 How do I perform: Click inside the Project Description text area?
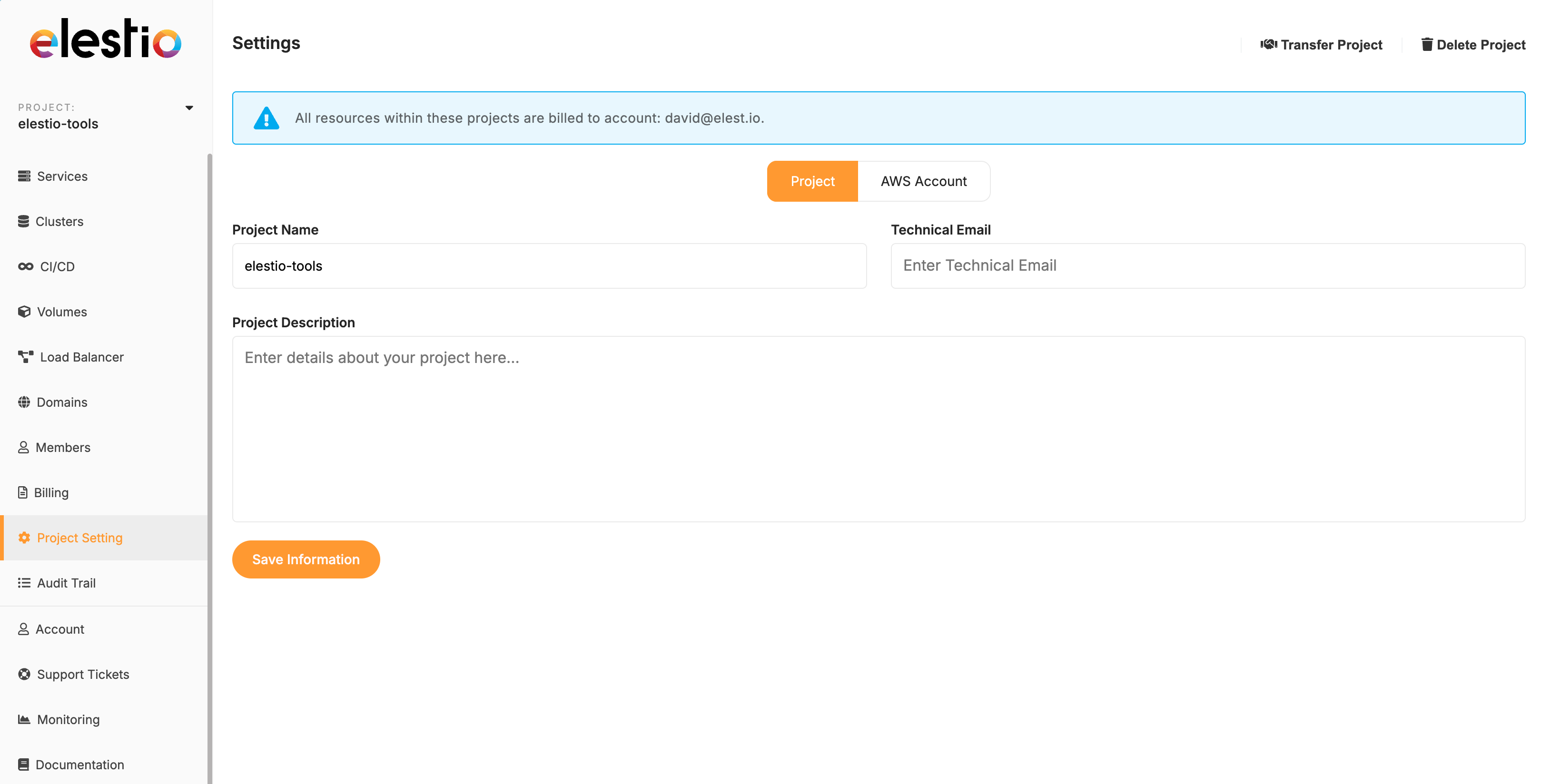point(878,428)
